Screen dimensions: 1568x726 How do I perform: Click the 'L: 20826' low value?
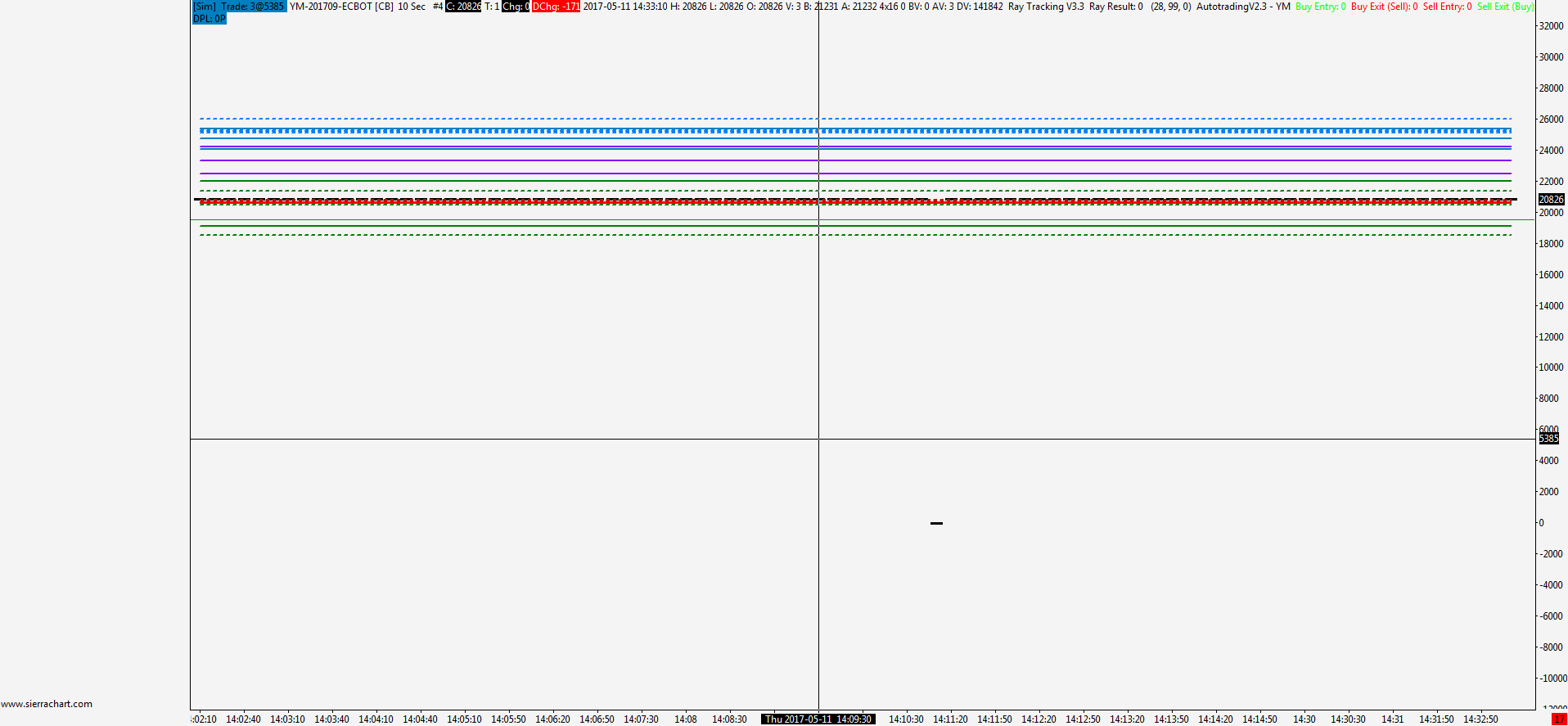point(726,7)
